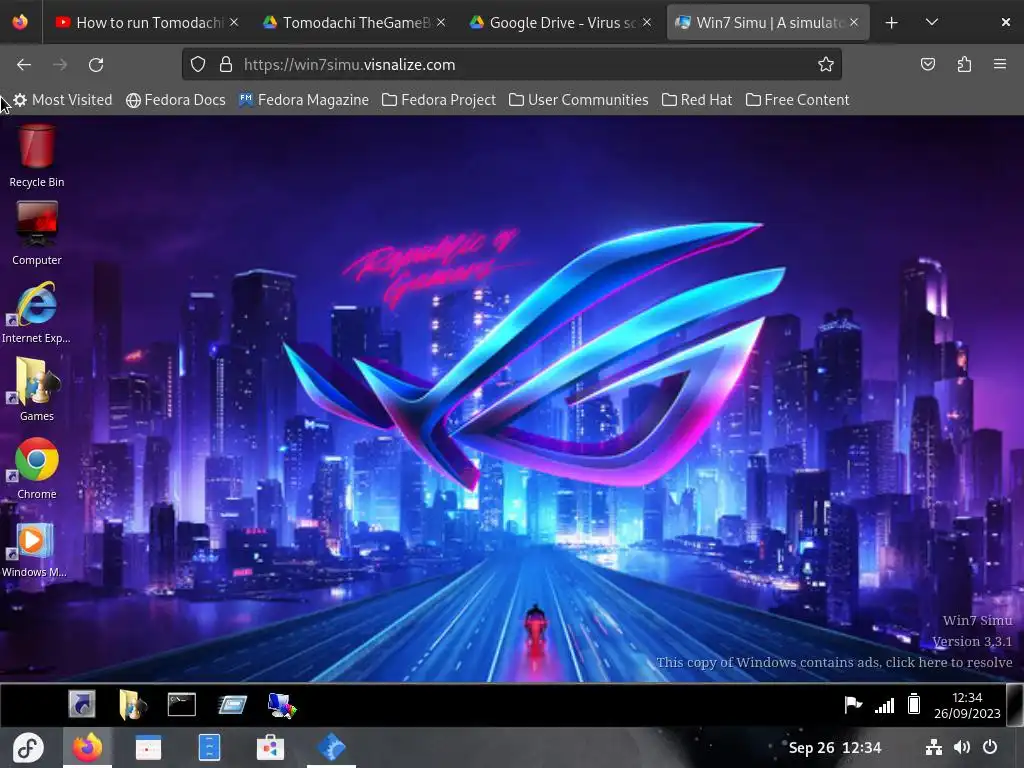Click the Firefox icon in Fedora panel
The image size is (1024, 768).
point(88,747)
